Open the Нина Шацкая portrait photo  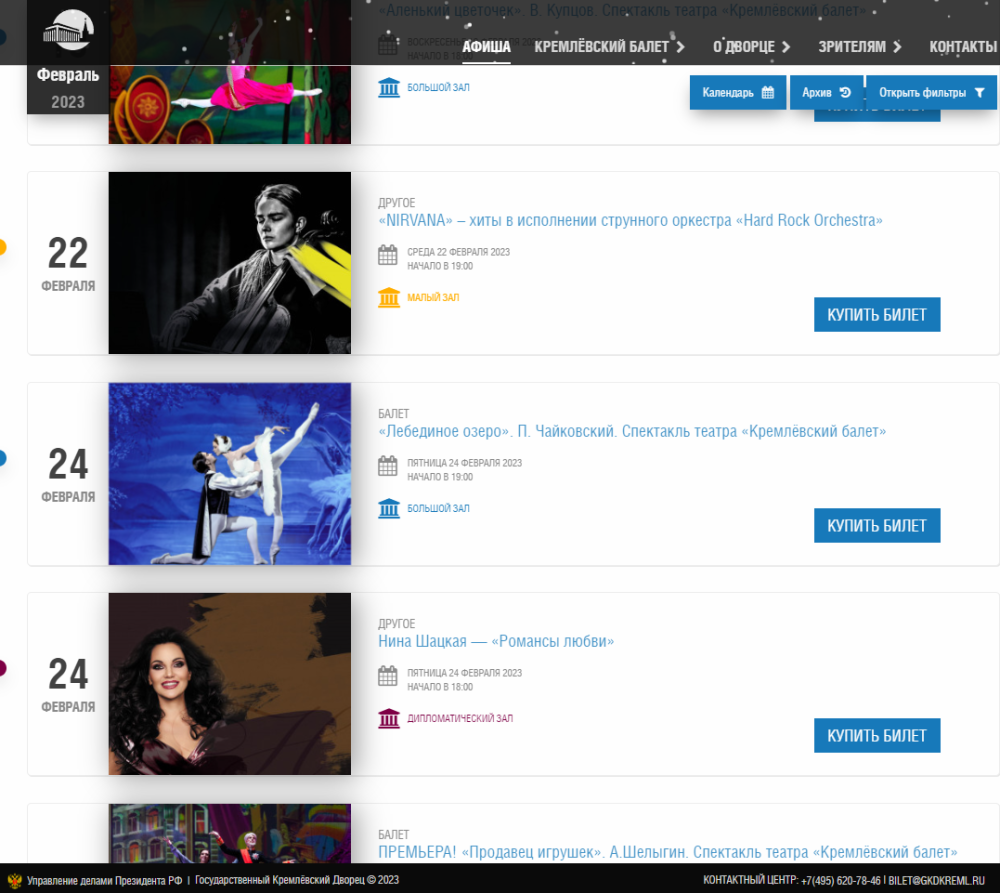pos(230,684)
